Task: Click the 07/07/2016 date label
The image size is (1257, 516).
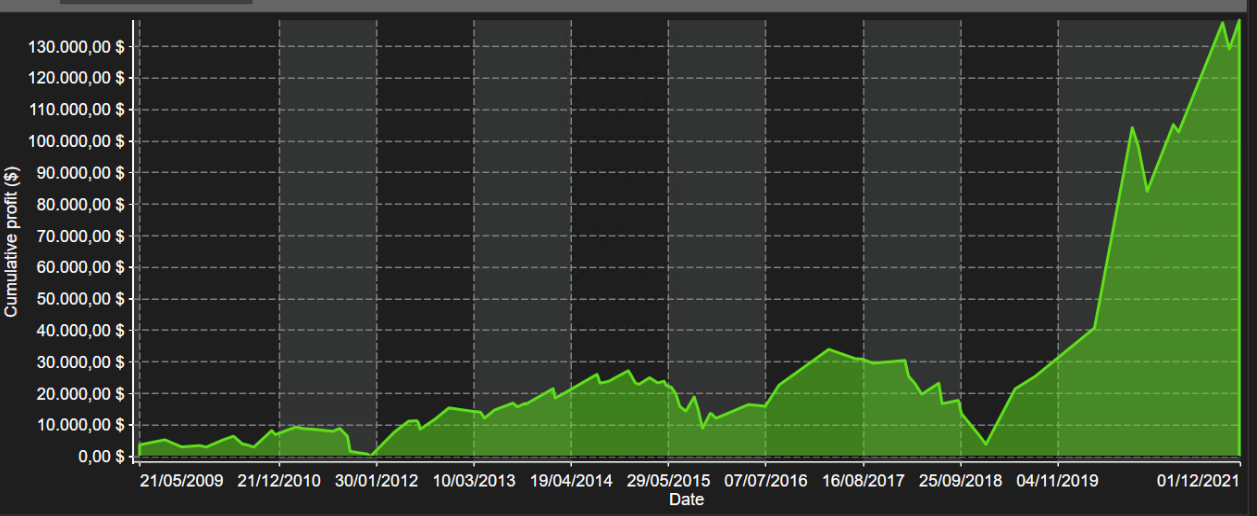Action: pos(766,481)
